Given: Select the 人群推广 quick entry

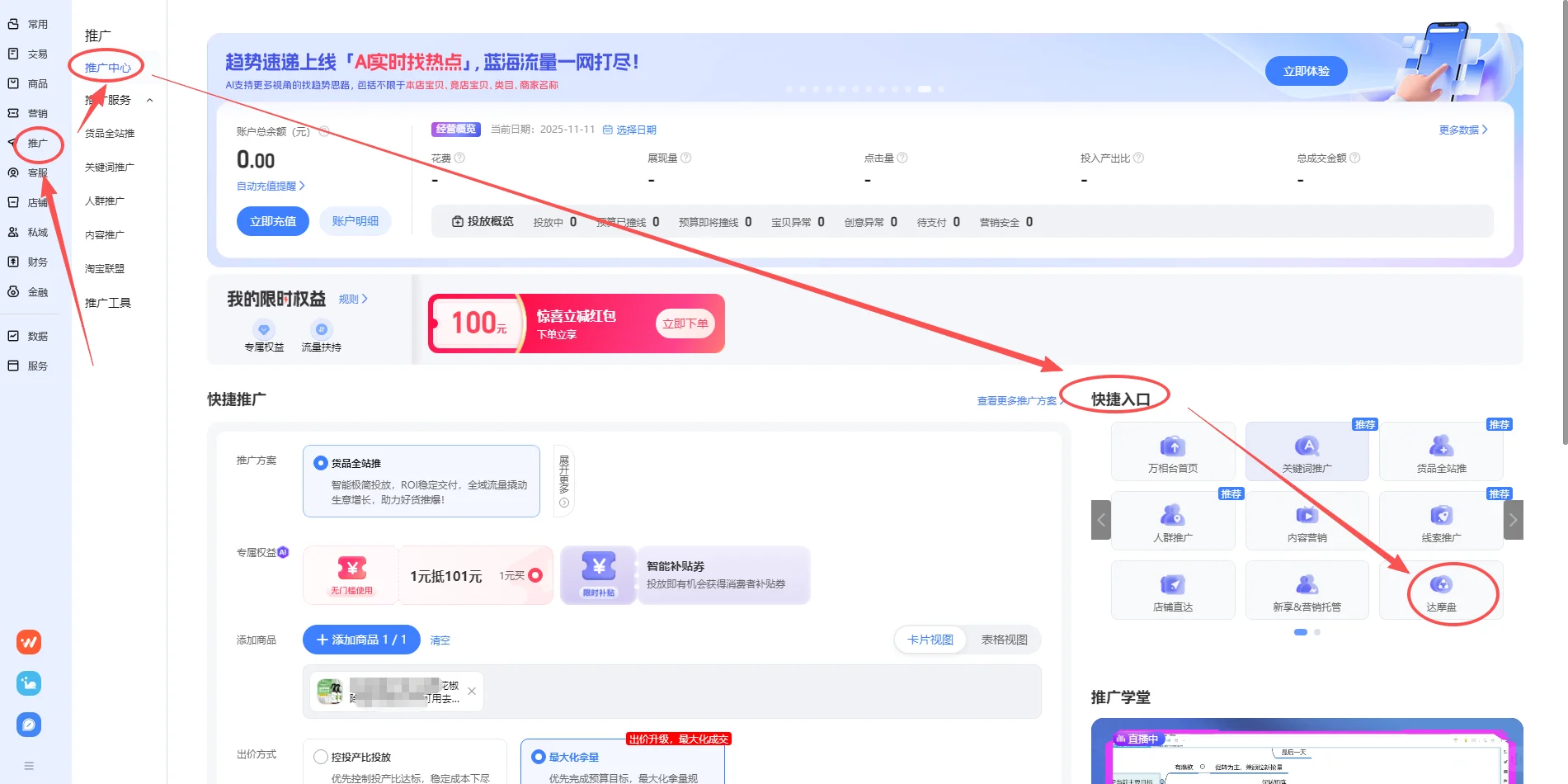Looking at the screenshot, I should pyautogui.click(x=1172, y=520).
